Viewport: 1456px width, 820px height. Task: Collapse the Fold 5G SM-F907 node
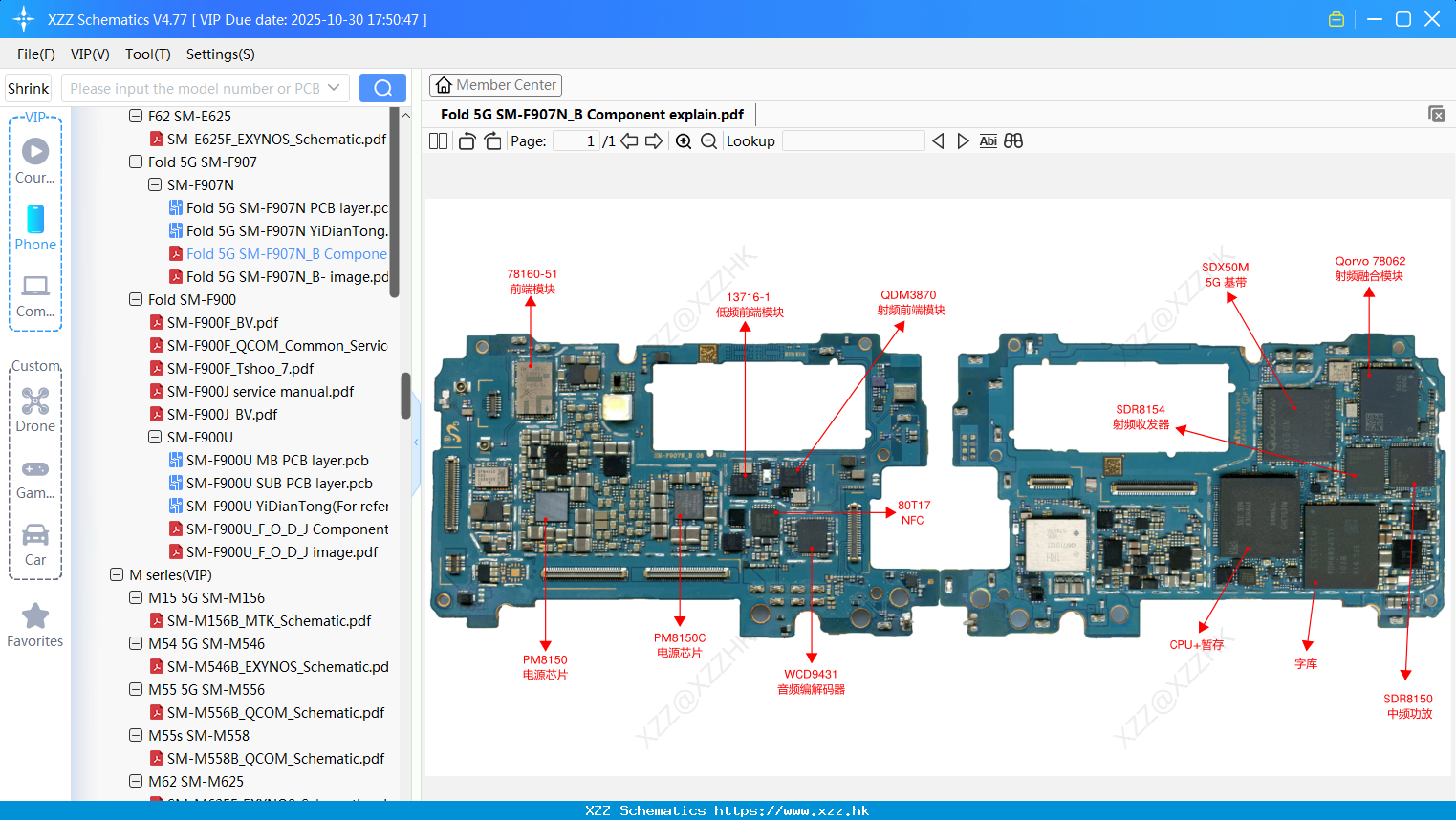[x=136, y=162]
